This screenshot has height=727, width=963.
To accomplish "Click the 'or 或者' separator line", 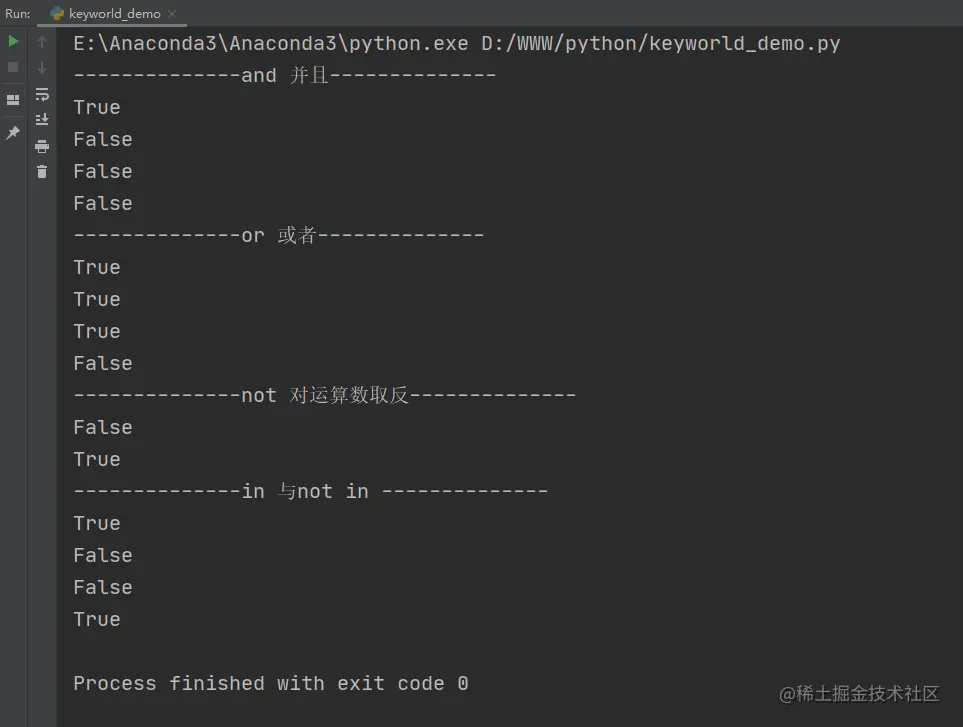I will (278, 235).
